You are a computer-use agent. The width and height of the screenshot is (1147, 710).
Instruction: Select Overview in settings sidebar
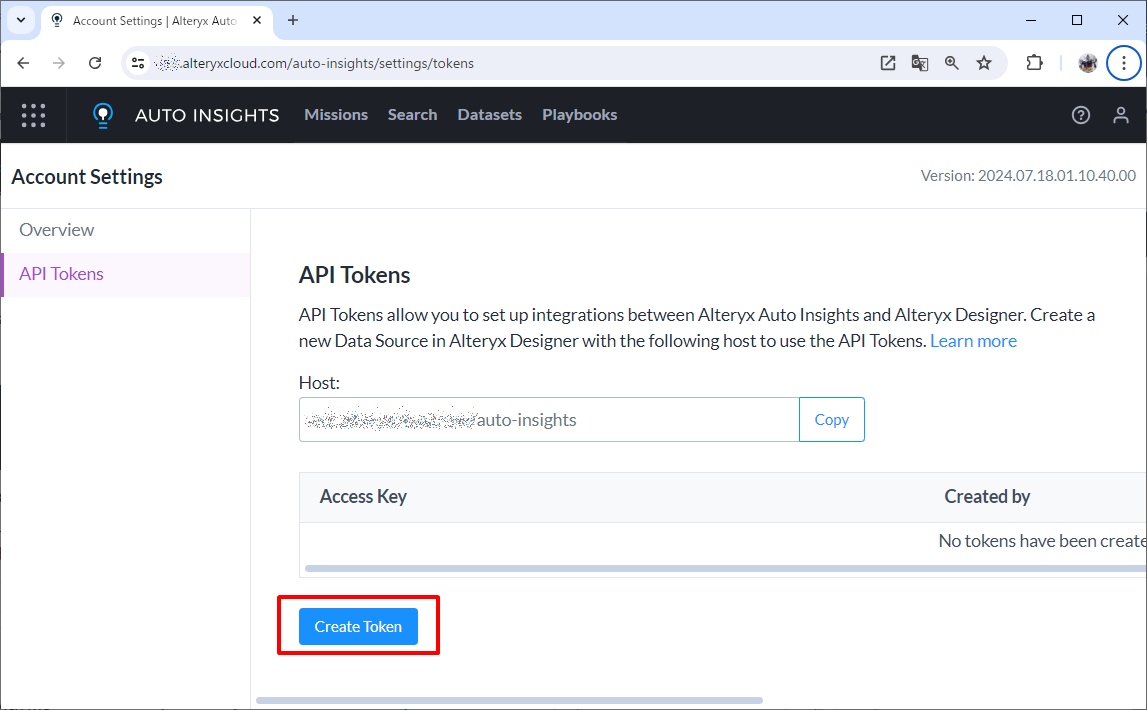[x=57, y=230]
